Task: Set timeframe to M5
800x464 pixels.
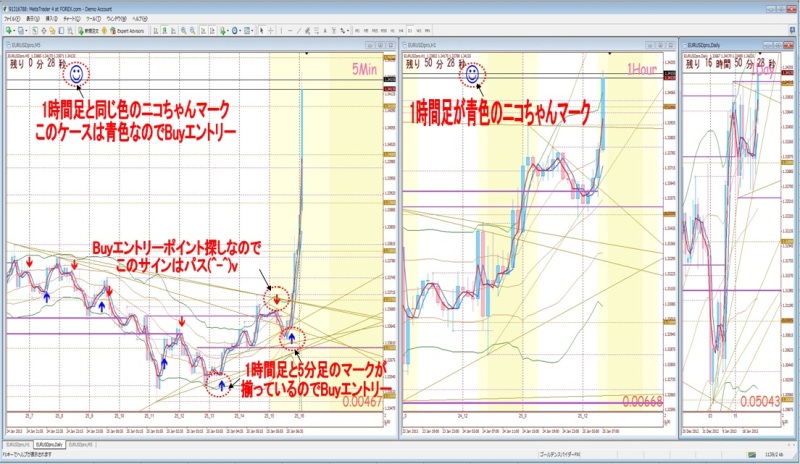Action: click(x=366, y=31)
